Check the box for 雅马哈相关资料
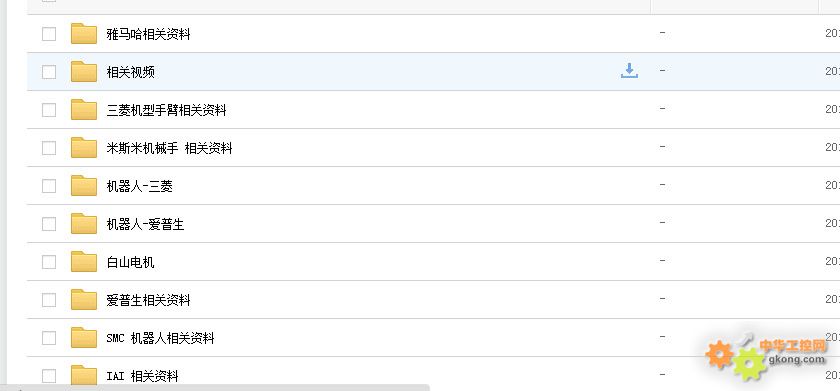 [x=49, y=34]
